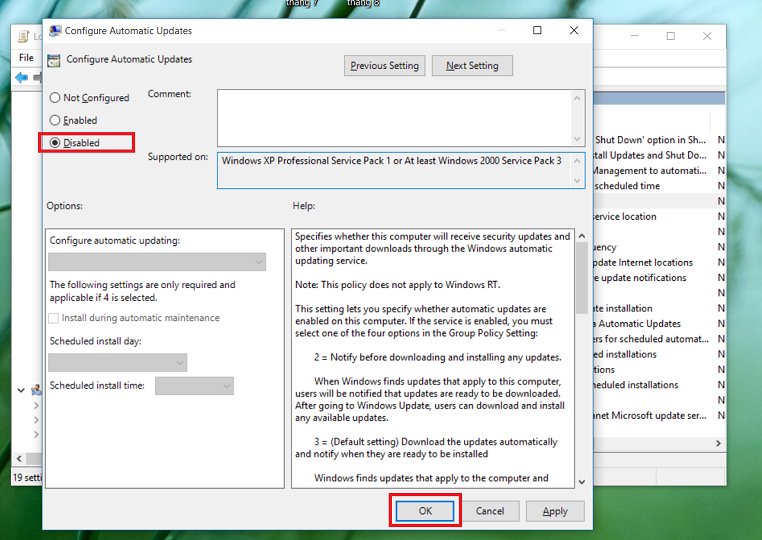Screen dimensions: 762x540
Task: Click the Configure Automatic Updates setting icon
Action: (53, 60)
